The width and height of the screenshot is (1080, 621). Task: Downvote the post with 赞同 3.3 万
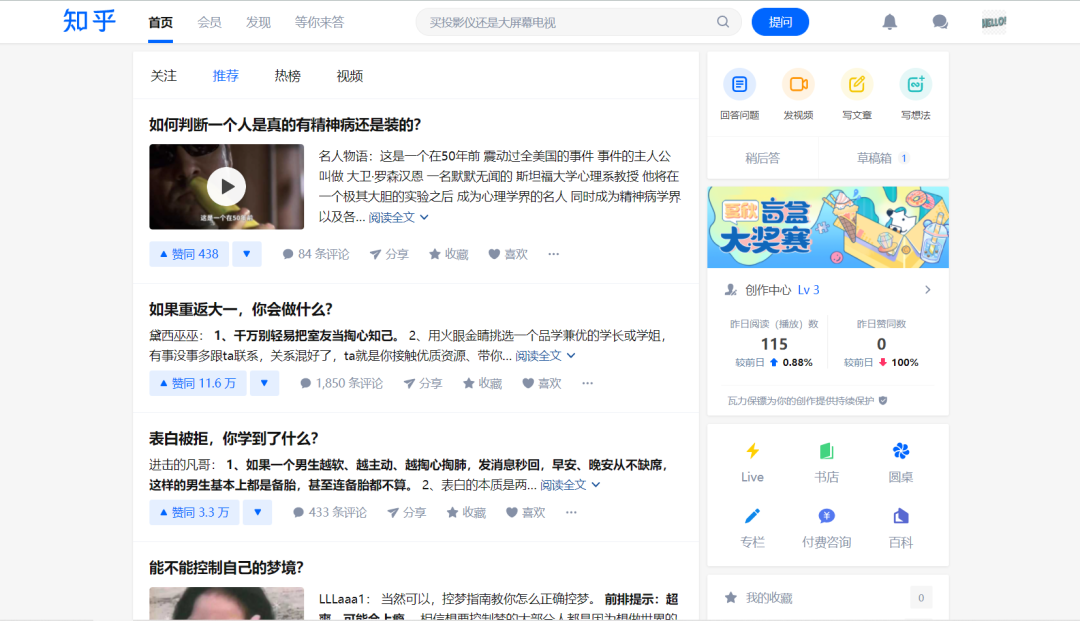tap(257, 512)
